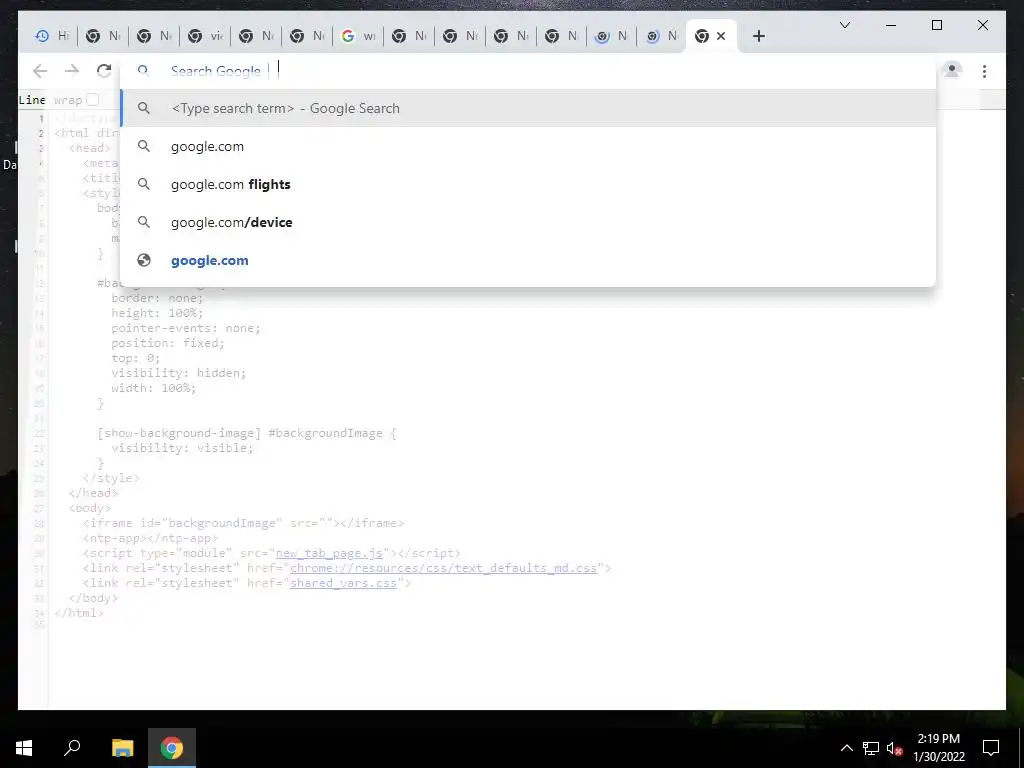
Task: Open Windows taskbar search
Action: (x=72, y=748)
